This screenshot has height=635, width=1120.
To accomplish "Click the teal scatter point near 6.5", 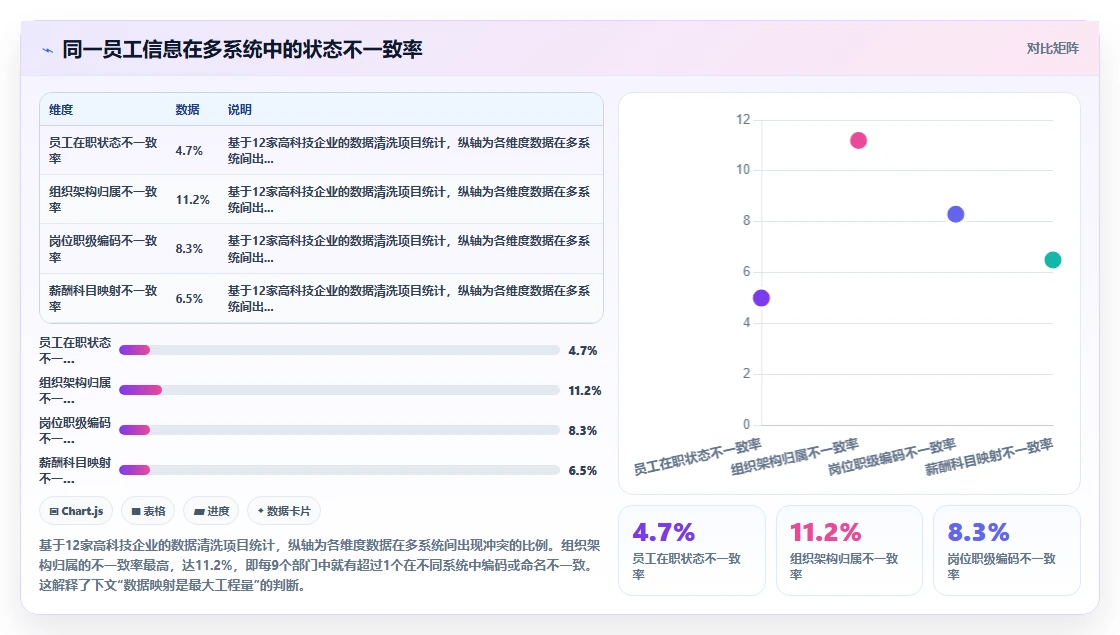I will (1053, 260).
